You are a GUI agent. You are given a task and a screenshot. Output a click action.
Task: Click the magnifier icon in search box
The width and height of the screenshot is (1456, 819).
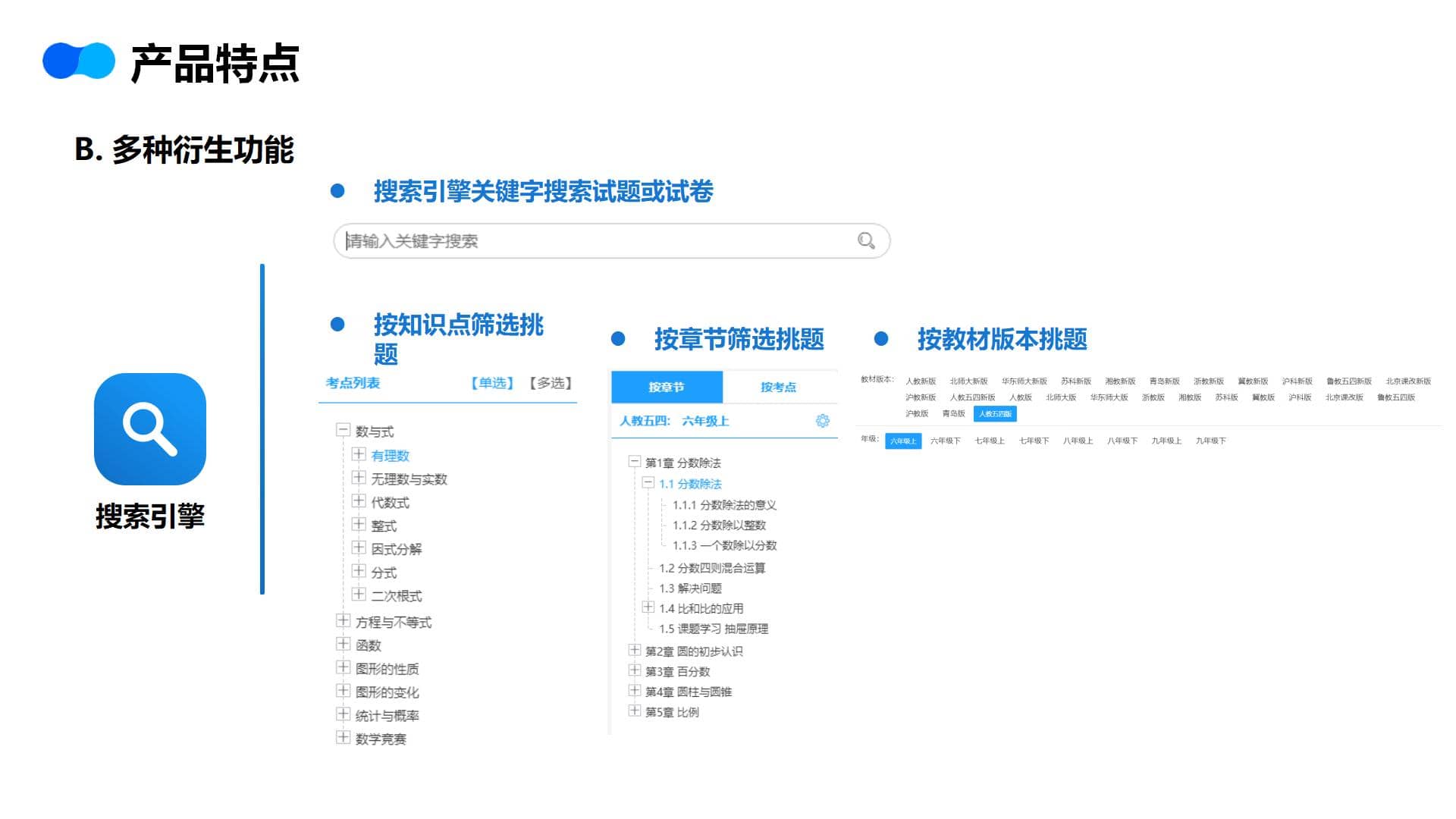(x=866, y=241)
